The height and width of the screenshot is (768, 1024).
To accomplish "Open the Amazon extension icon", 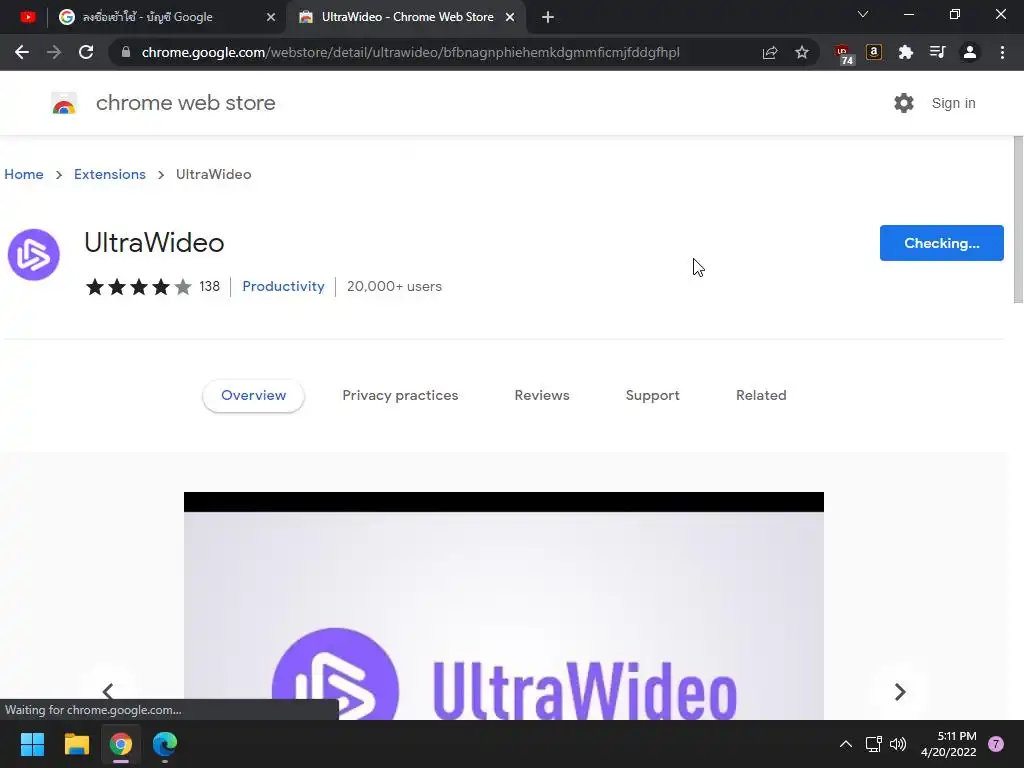I will (x=874, y=52).
